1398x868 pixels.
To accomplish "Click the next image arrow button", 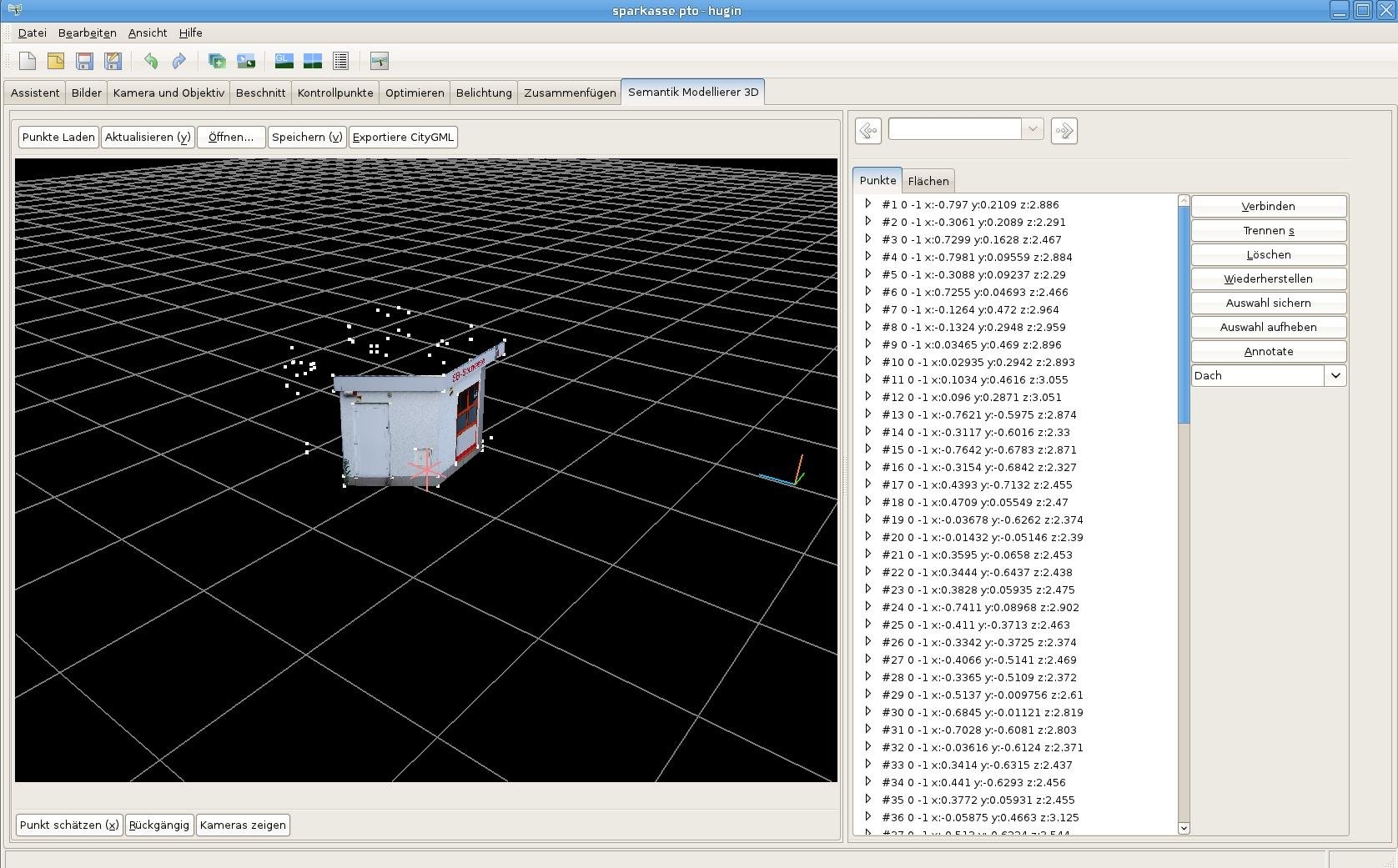I will (x=1064, y=131).
